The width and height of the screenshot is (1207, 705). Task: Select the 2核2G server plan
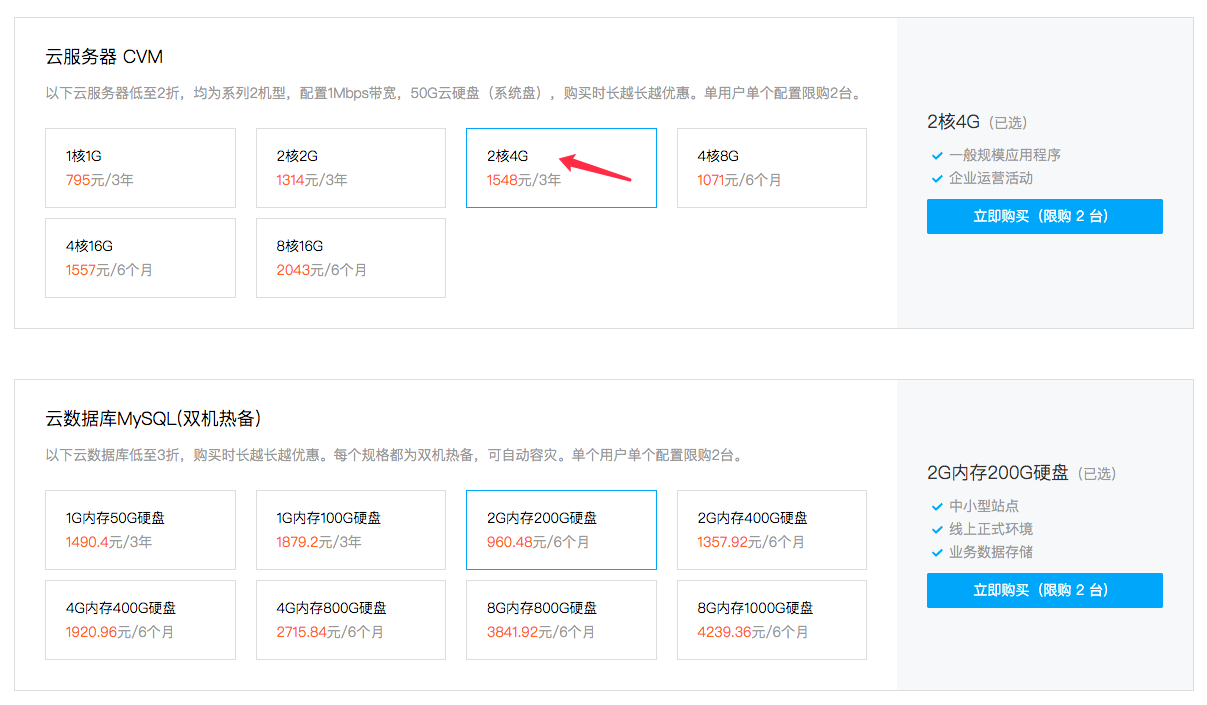(351, 167)
